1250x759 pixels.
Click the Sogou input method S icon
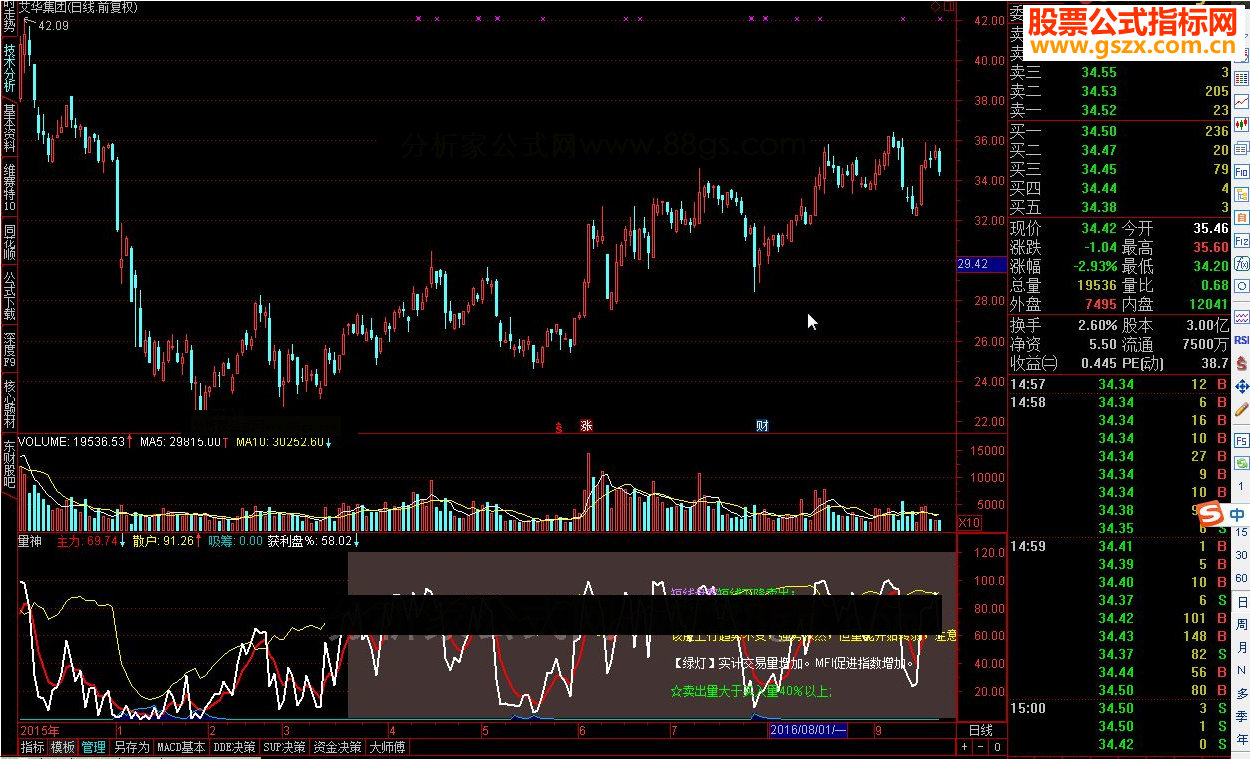[x=1211, y=513]
